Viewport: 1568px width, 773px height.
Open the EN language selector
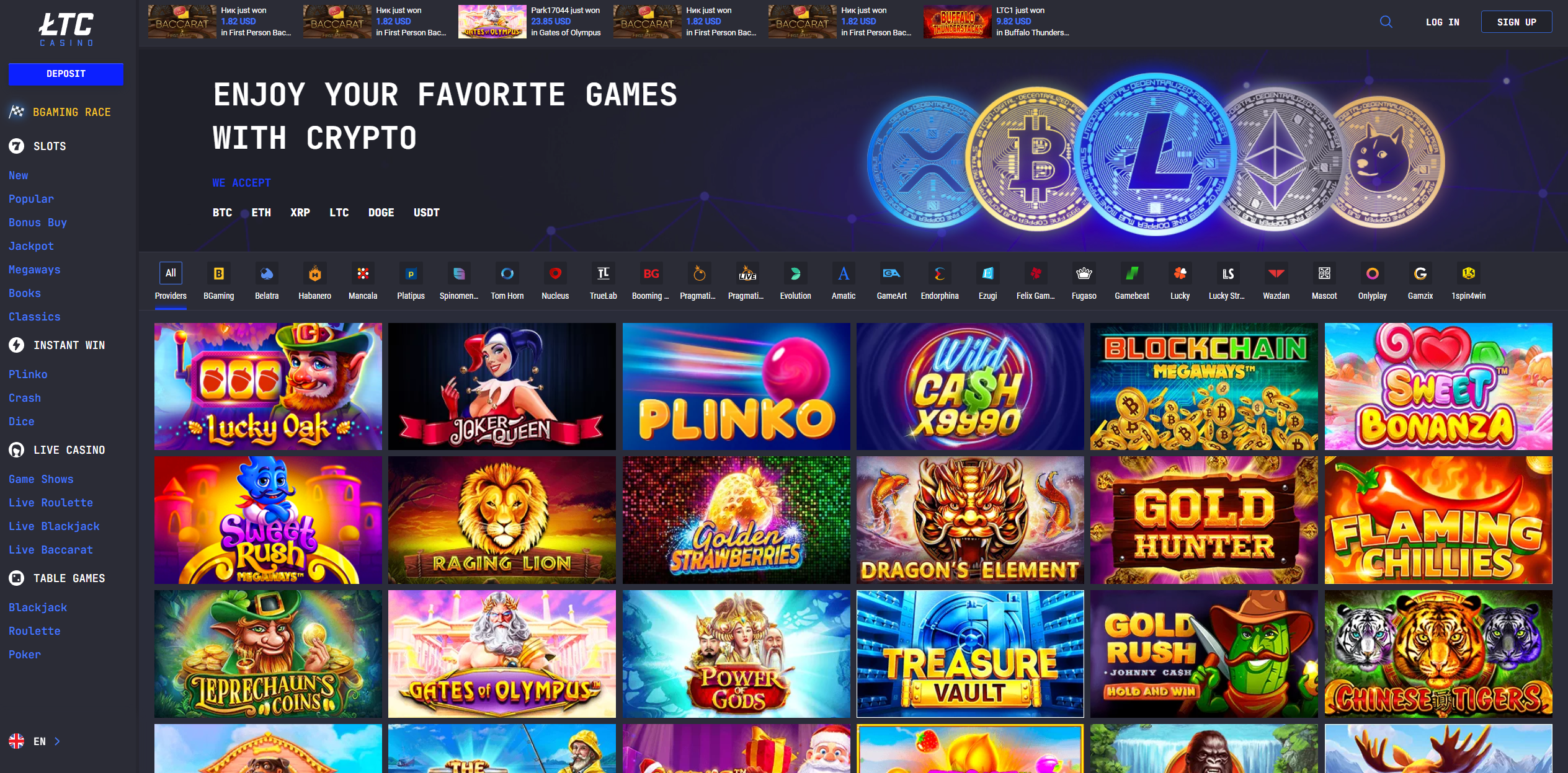(x=33, y=741)
